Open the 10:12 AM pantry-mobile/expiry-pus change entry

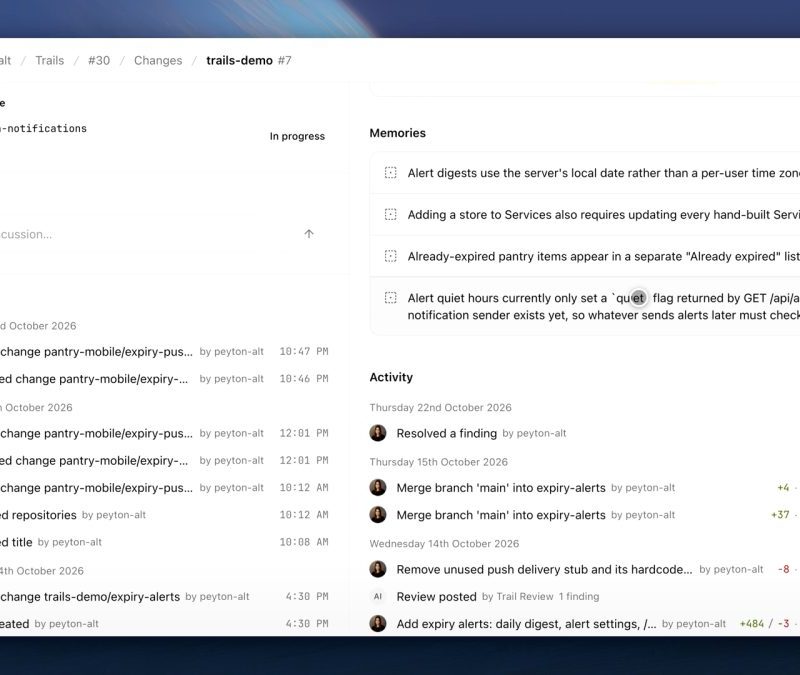(x=96, y=488)
